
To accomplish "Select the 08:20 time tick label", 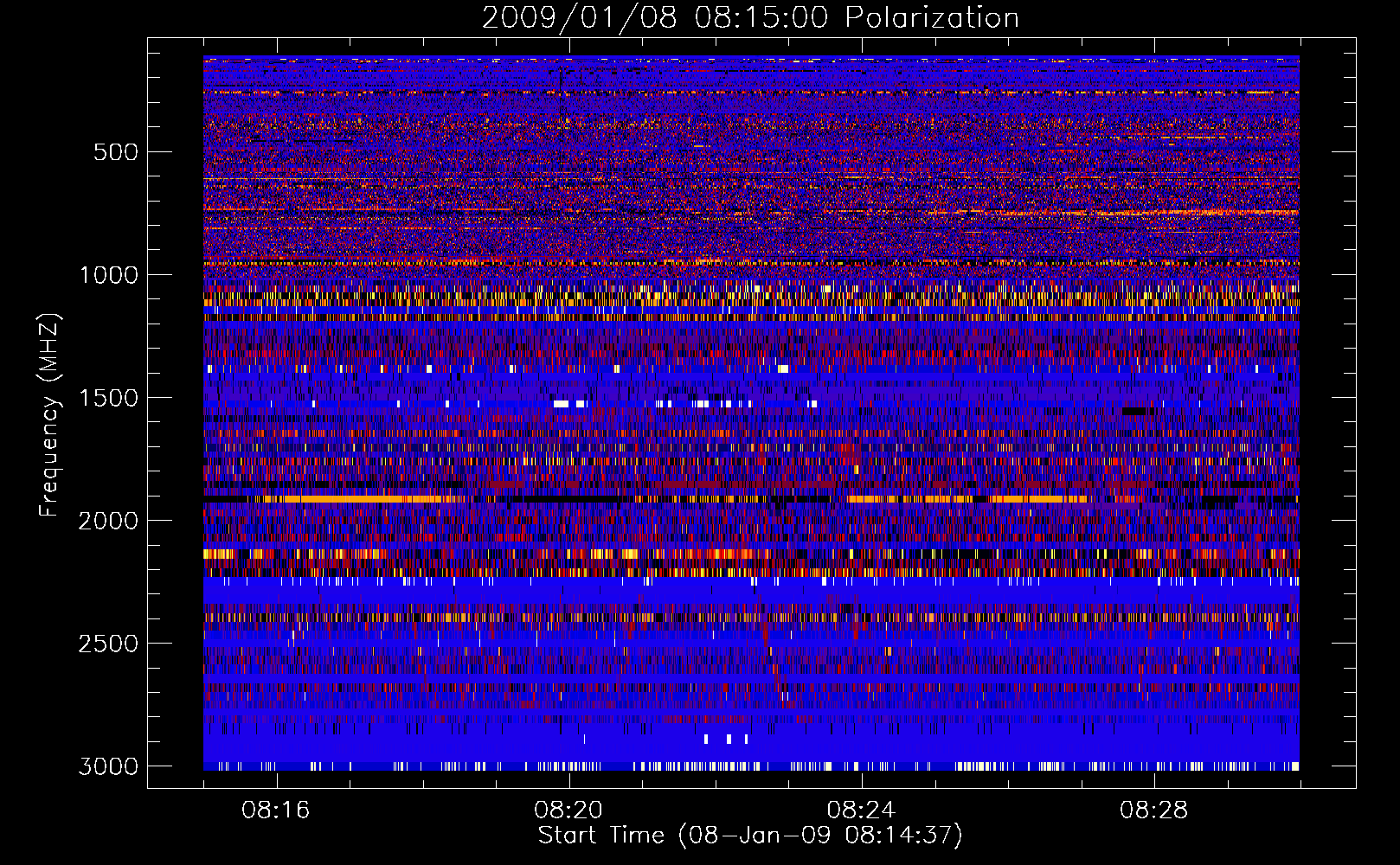I will [568, 811].
